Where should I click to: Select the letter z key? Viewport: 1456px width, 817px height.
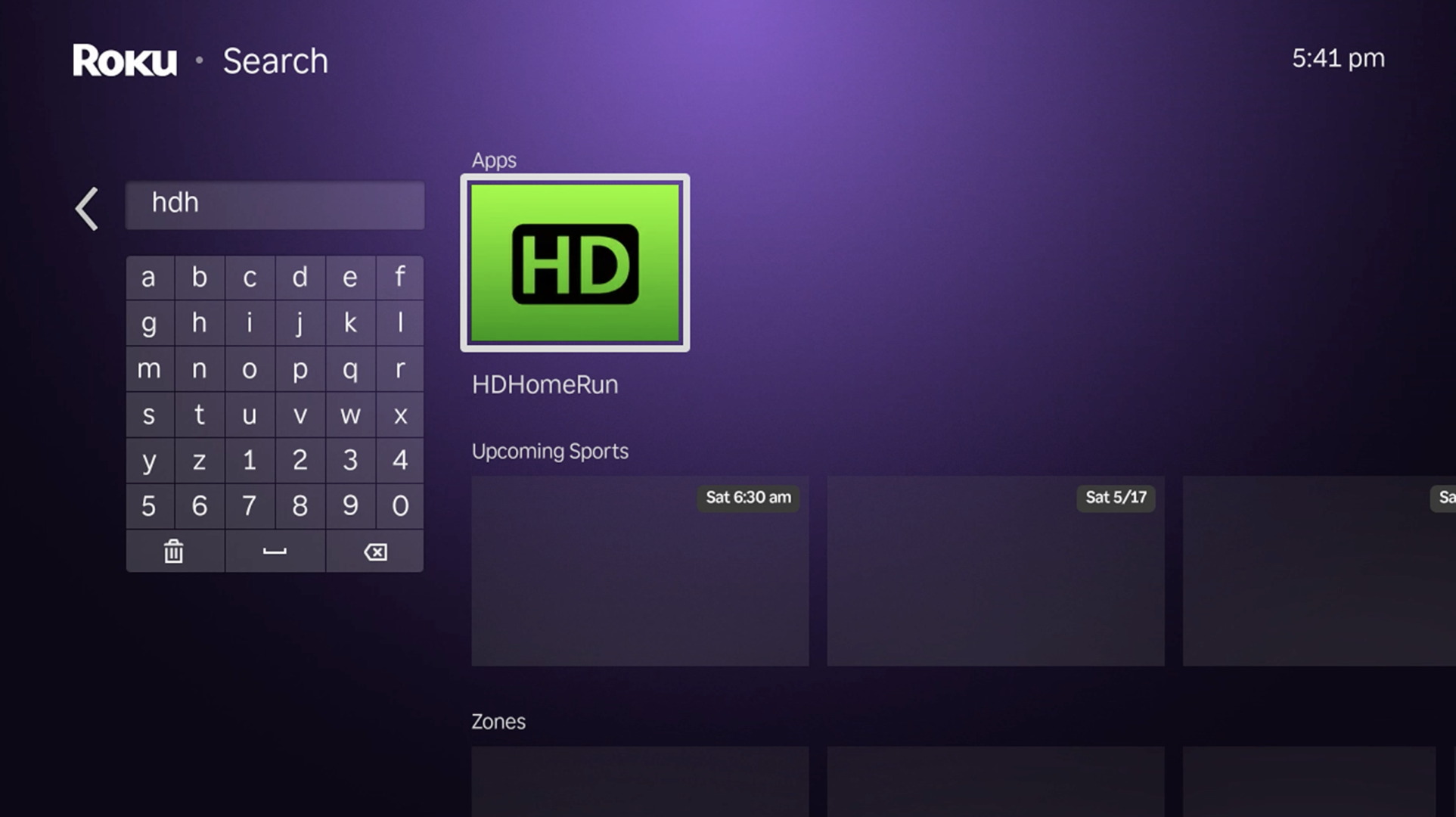(200, 460)
